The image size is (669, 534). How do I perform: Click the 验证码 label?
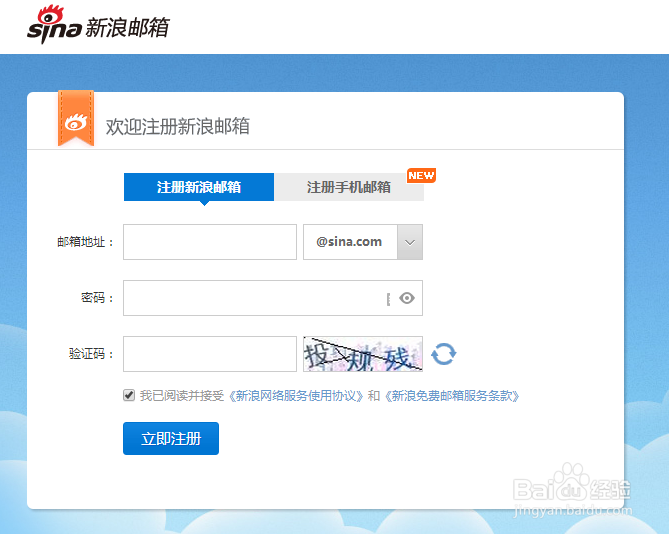[x=91, y=354]
